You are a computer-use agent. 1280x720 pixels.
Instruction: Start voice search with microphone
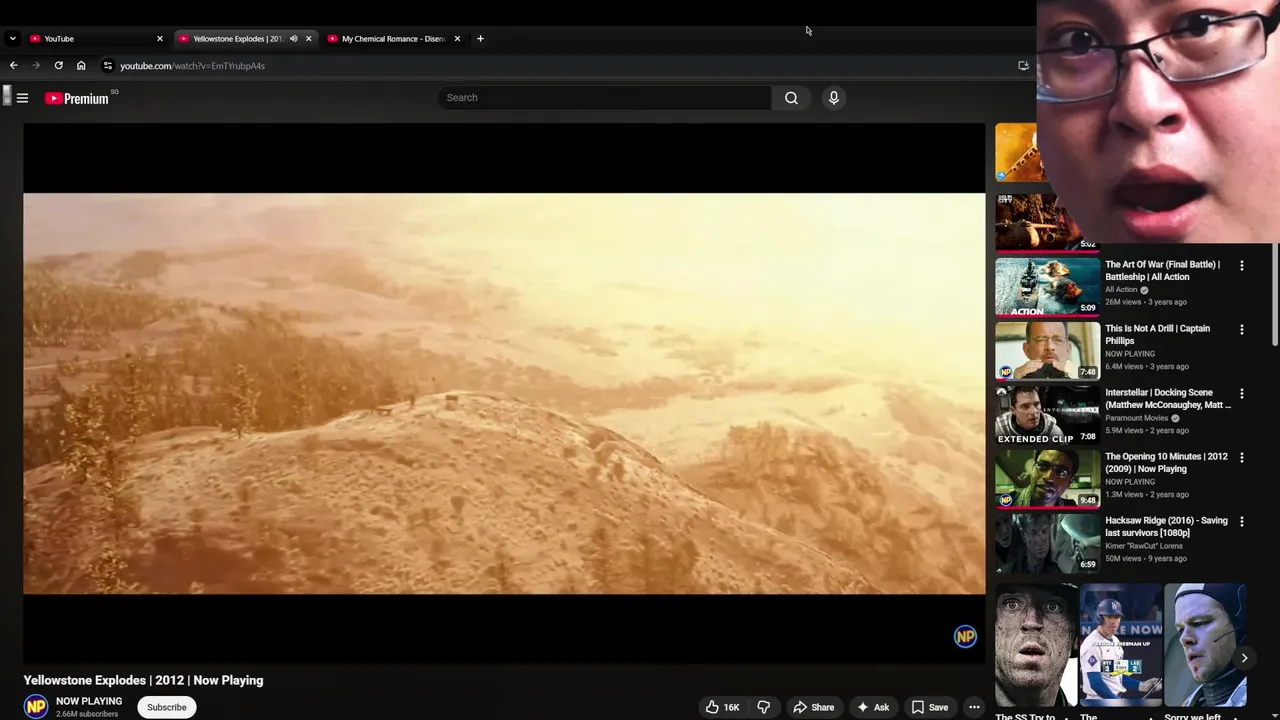833,97
